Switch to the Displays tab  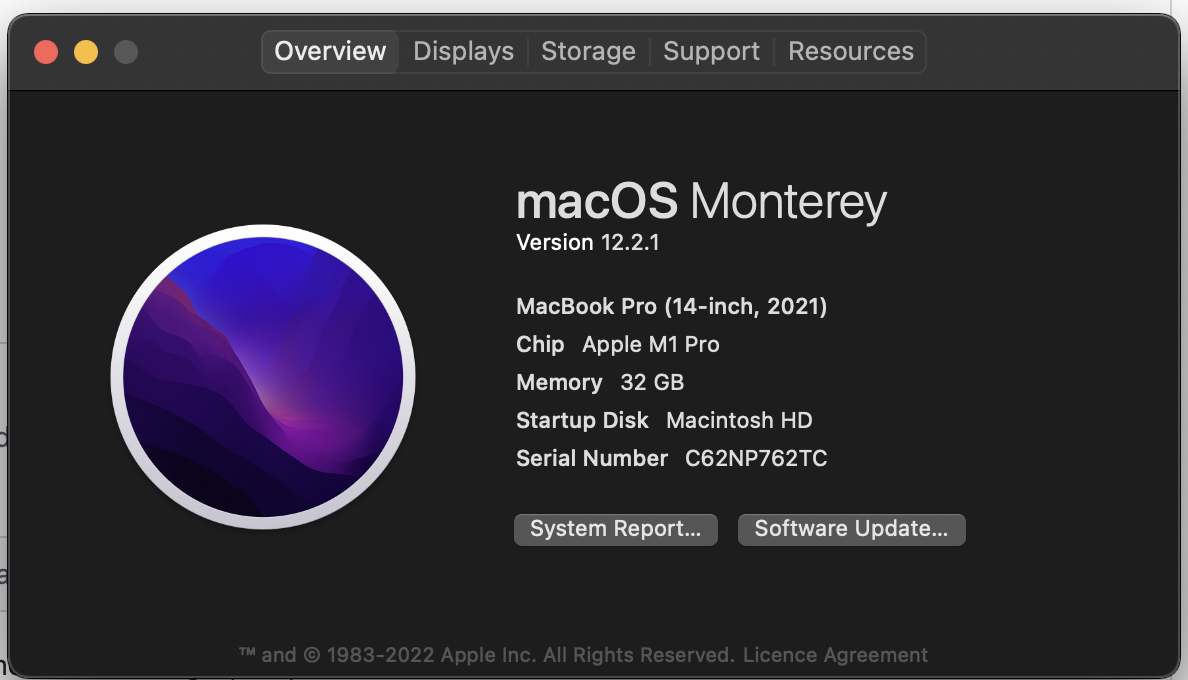(x=463, y=51)
